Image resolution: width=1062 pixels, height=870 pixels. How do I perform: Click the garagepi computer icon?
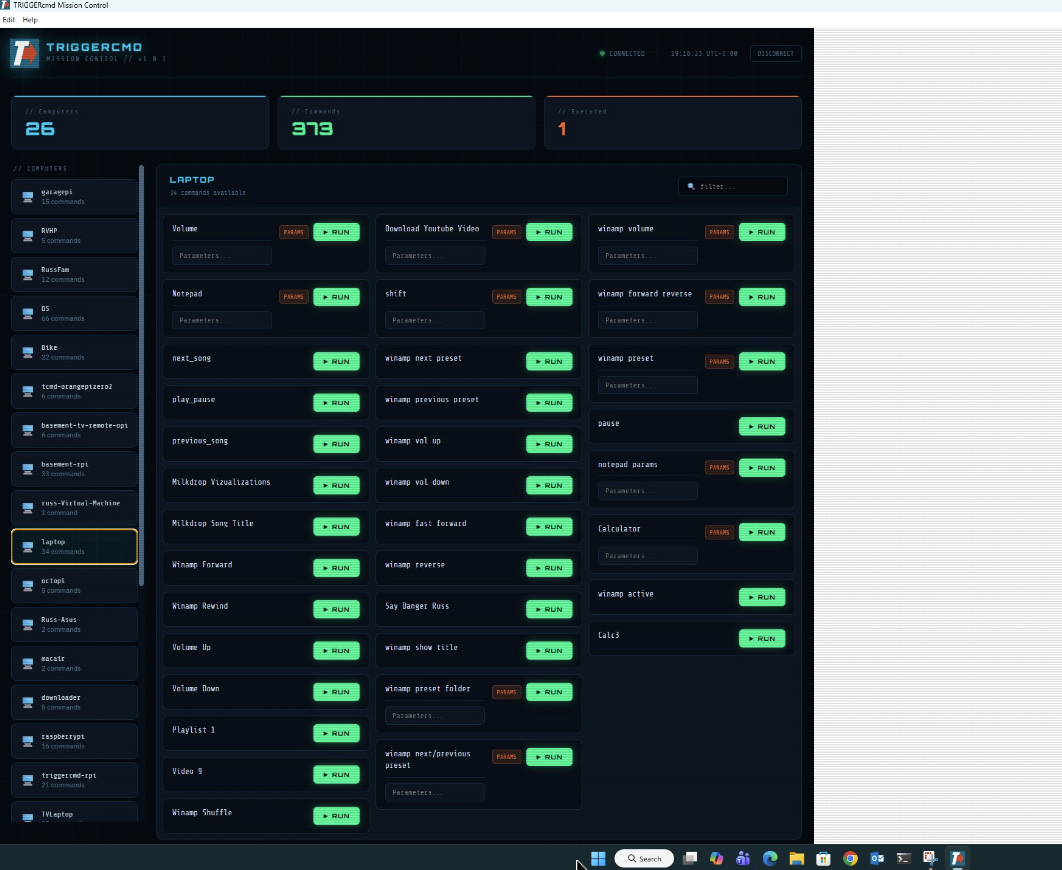[x=28, y=197]
